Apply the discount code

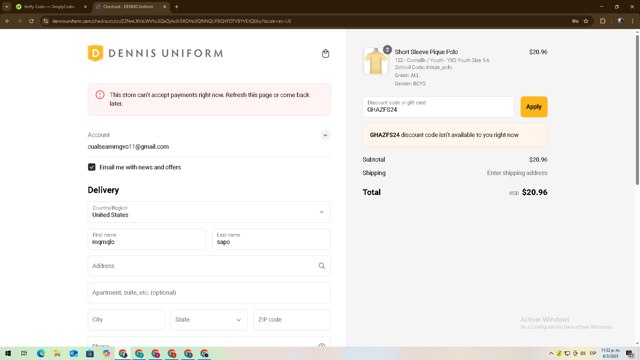[534, 107]
